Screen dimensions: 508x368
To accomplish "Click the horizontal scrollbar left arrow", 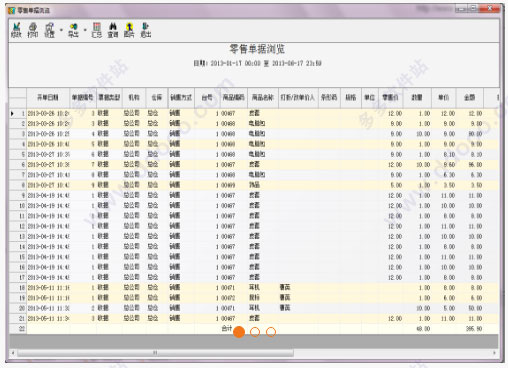I will pyautogui.click(x=13, y=353).
